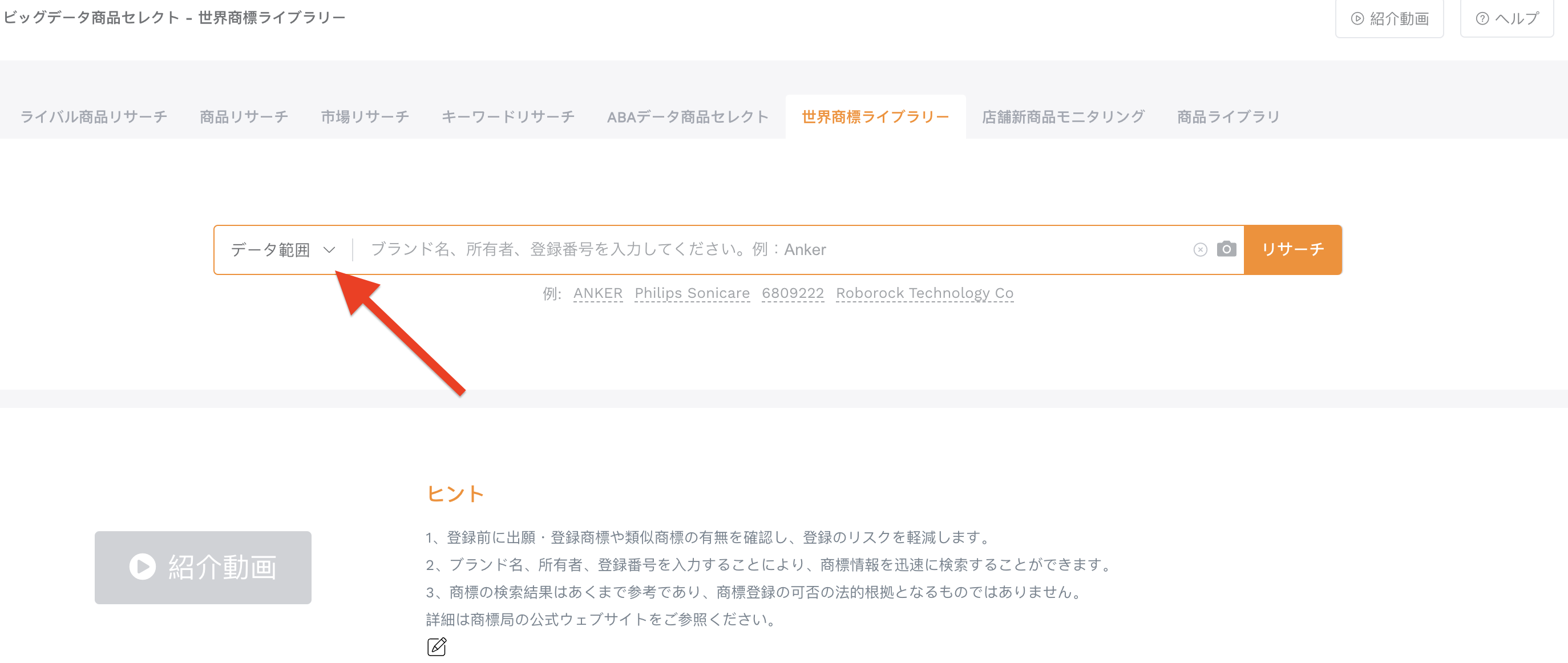Click the ANKER example link
Screen dimensions: 1568x663
(598, 293)
